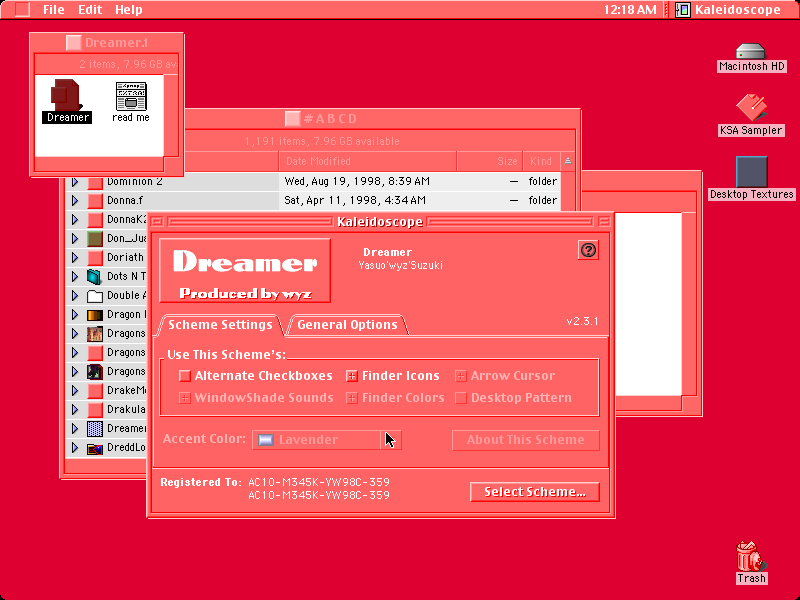The height and width of the screenshot is (600, 800).
Task: Click the Select Scheme... button
Action: pos(535,492)
